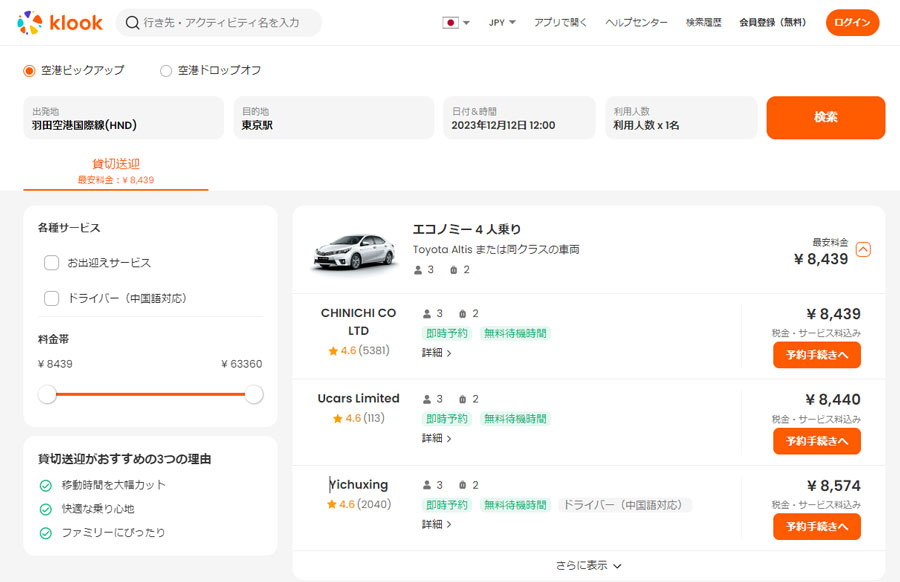Viewport: 900px width, 582px height.
Task: Open the Klook home logo
Action: tap(60, 22)
